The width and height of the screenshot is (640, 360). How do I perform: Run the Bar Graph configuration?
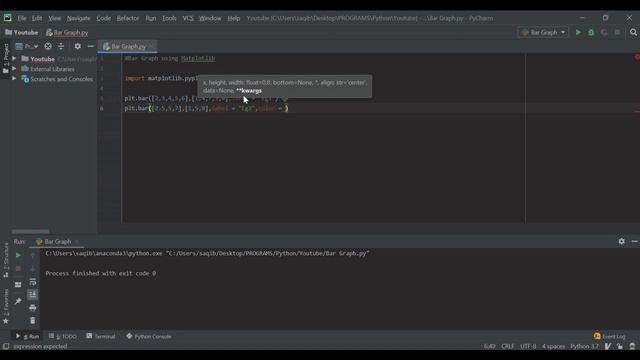point(578,32)
